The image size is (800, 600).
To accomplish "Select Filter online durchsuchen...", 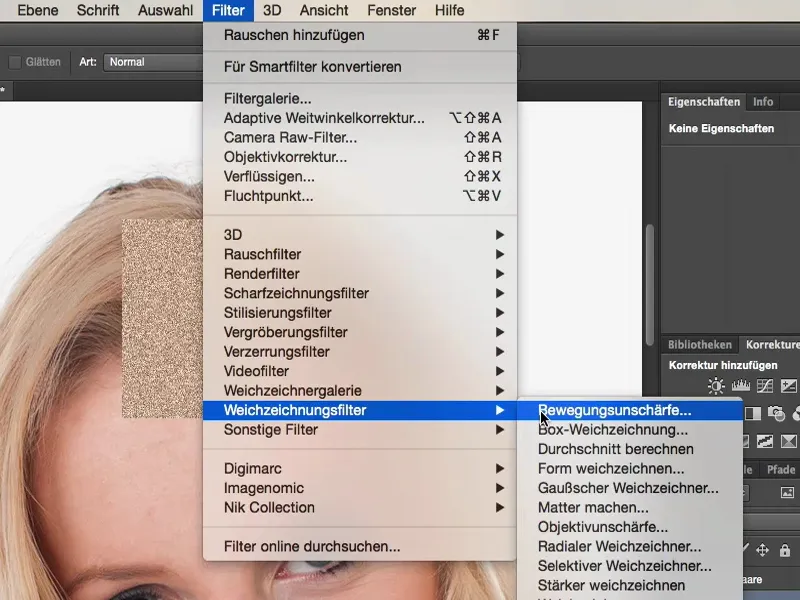I will coord(360,546).
